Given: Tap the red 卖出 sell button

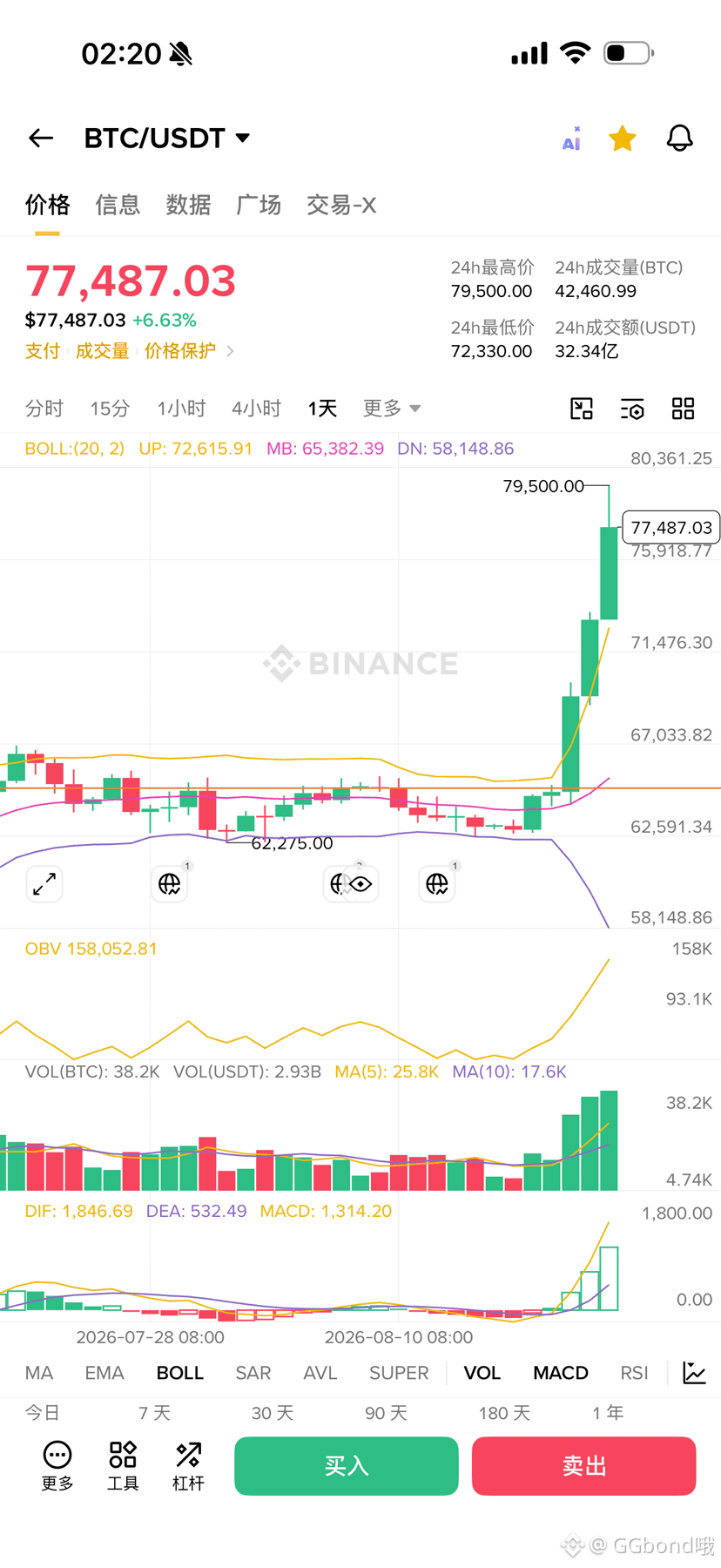Looking at the screenshot, I should coord(584,1466).
